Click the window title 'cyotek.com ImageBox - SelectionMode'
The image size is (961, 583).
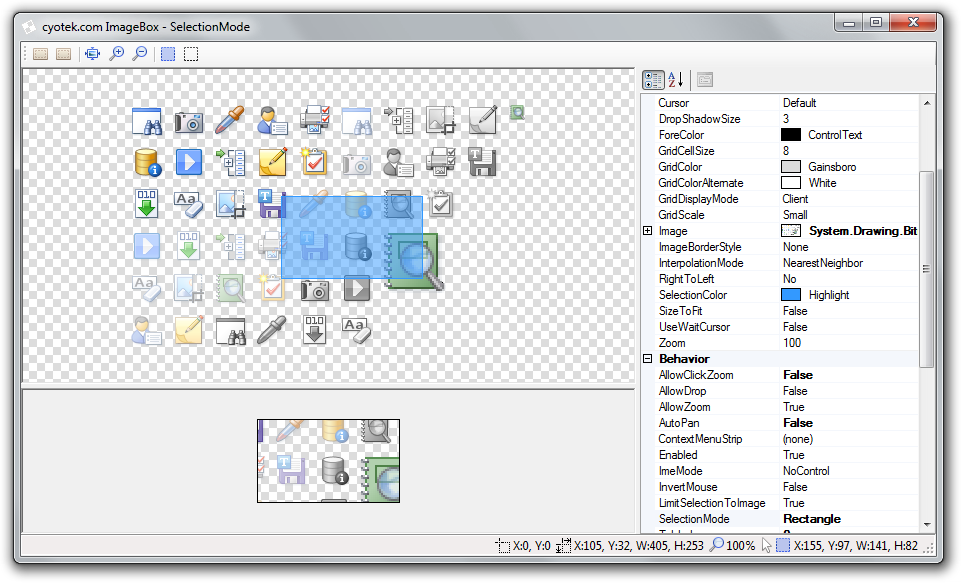(x=146, y=27)
